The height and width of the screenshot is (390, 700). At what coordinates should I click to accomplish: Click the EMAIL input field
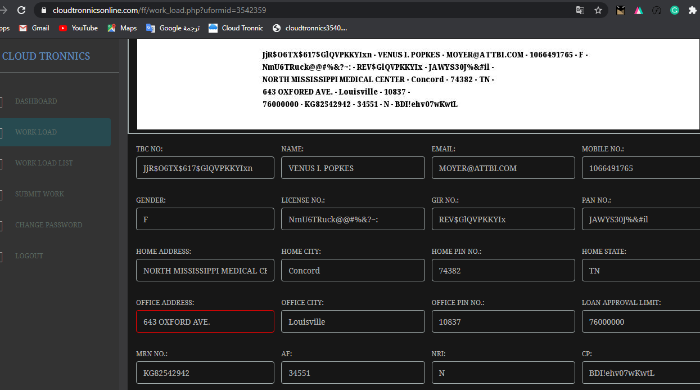[x=503, y=168]
